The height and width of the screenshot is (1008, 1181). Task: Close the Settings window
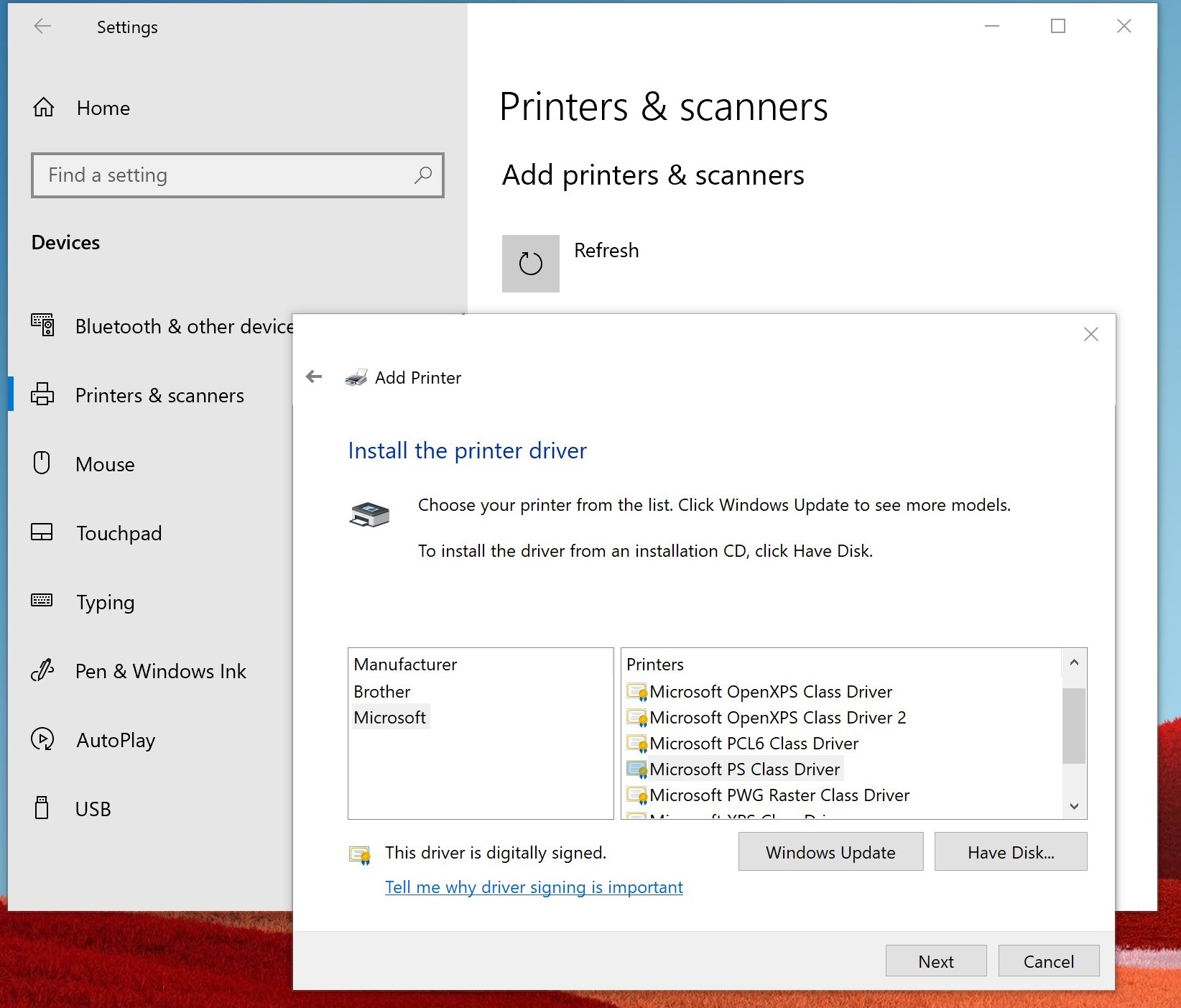[1124, 27]
